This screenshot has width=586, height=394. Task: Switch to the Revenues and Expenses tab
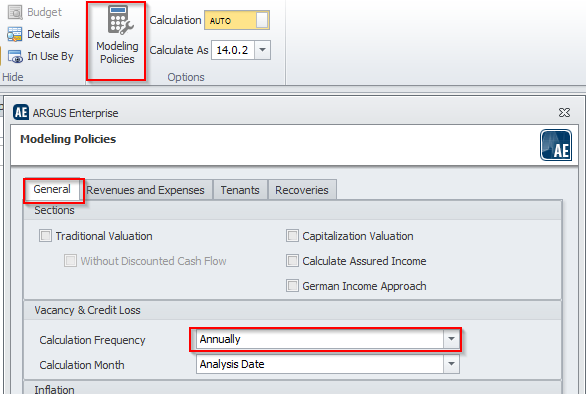tap(146, 190)
